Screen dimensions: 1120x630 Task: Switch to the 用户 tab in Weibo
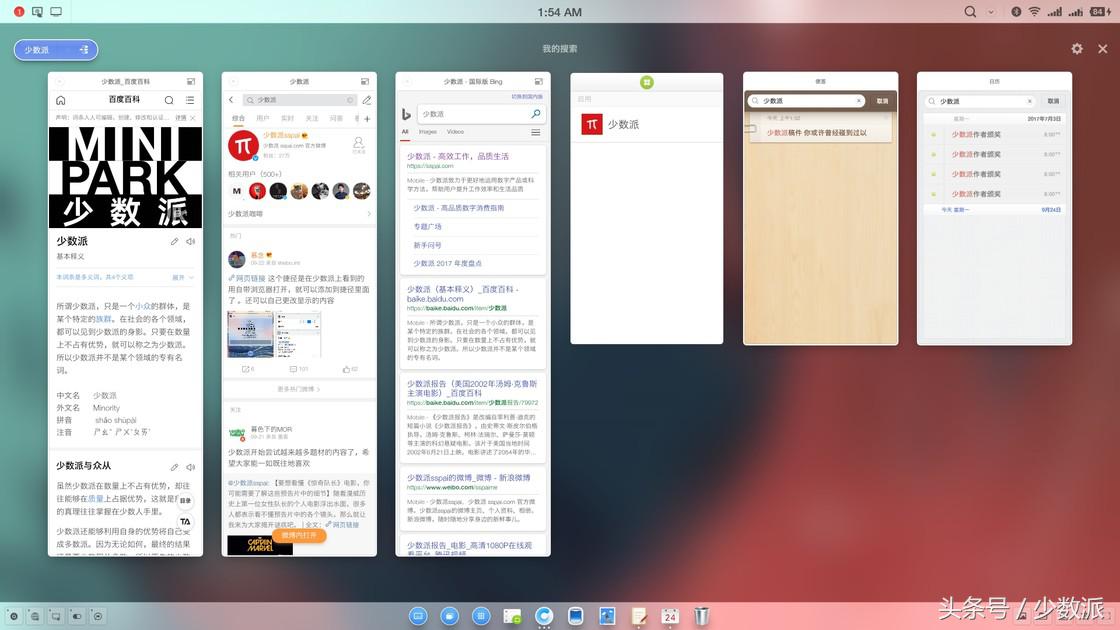click(x=263, y=118)
